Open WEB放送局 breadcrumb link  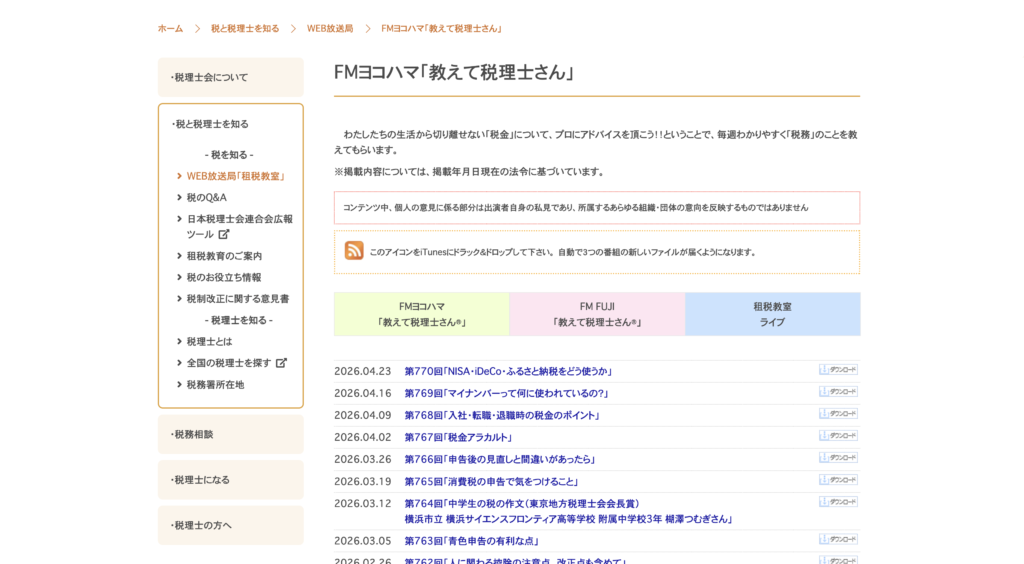tap(330, 29)
